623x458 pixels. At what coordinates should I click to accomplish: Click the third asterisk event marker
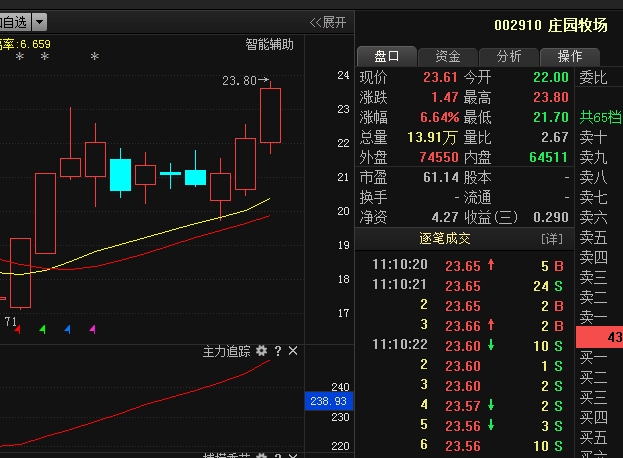tap(95, 56)
